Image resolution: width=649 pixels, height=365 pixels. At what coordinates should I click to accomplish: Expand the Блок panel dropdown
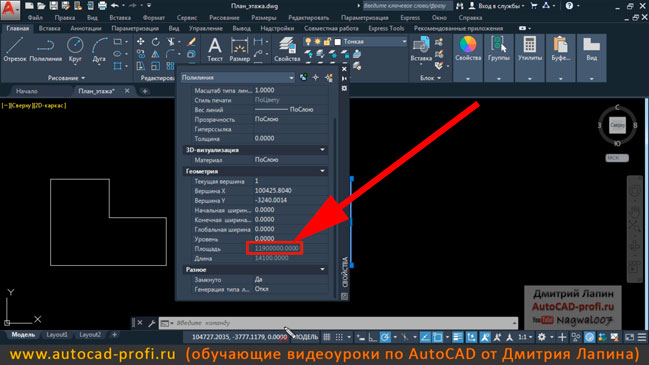tap(430, 78)
